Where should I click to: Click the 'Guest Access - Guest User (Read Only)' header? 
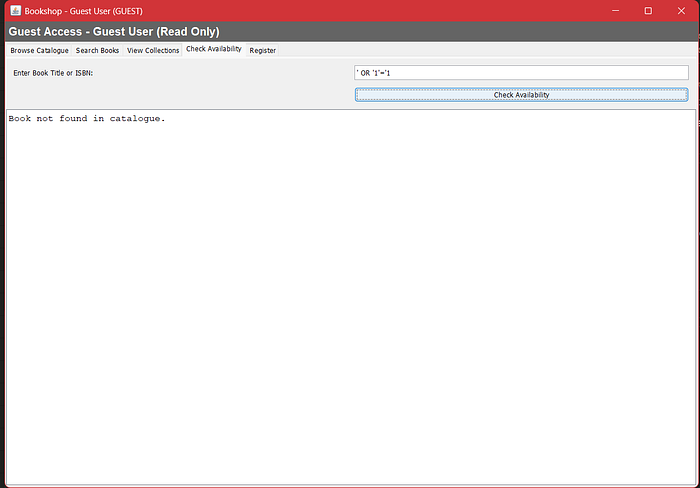click(x=114, y=32)
